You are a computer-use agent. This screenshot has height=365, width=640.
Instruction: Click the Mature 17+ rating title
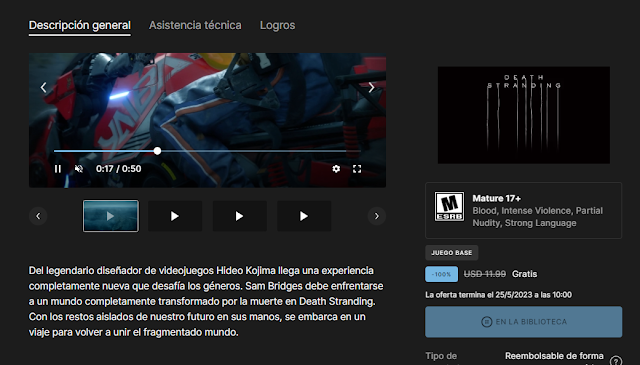(496, 198)
